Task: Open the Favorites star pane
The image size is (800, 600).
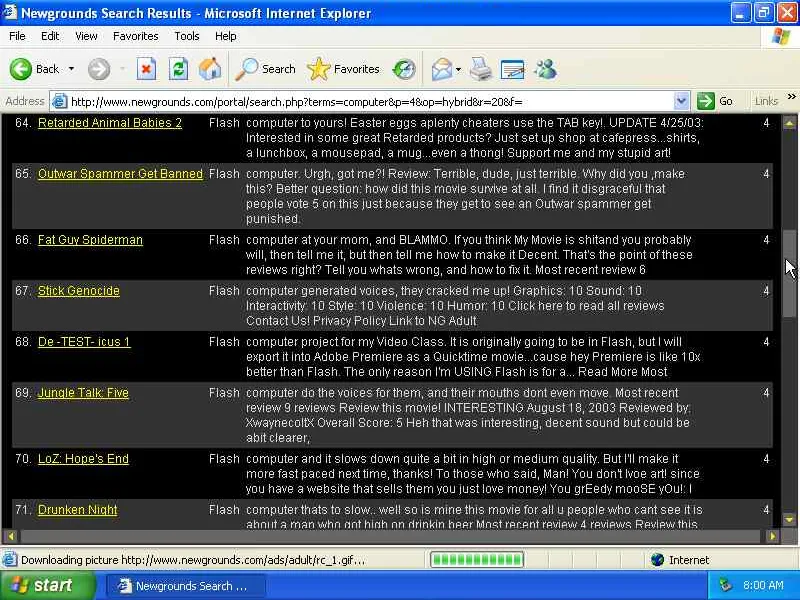Action: [x=343, y=69]
